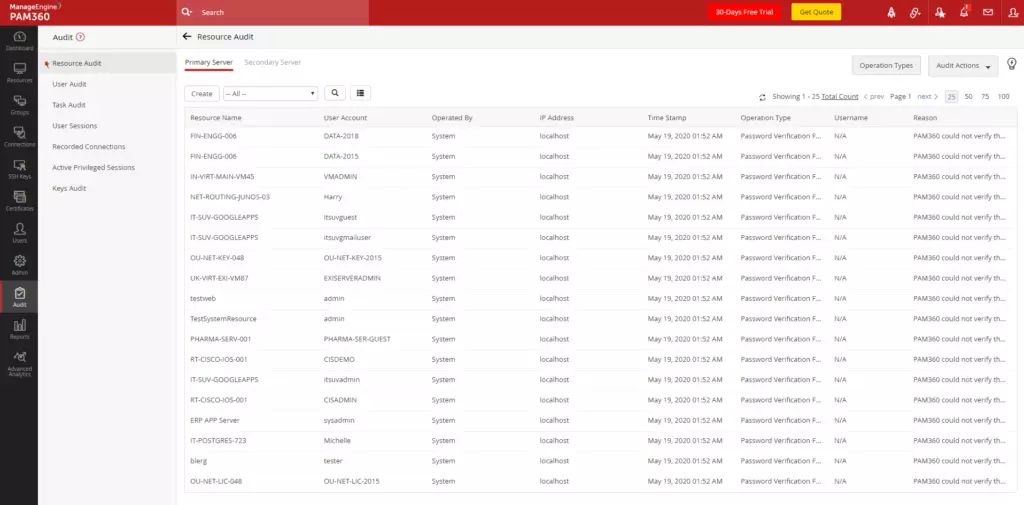Viewport: 1024px width, 505px height.
Task: Show 75 rows per page
Action: pyautogui.click(x=985, y=97)
